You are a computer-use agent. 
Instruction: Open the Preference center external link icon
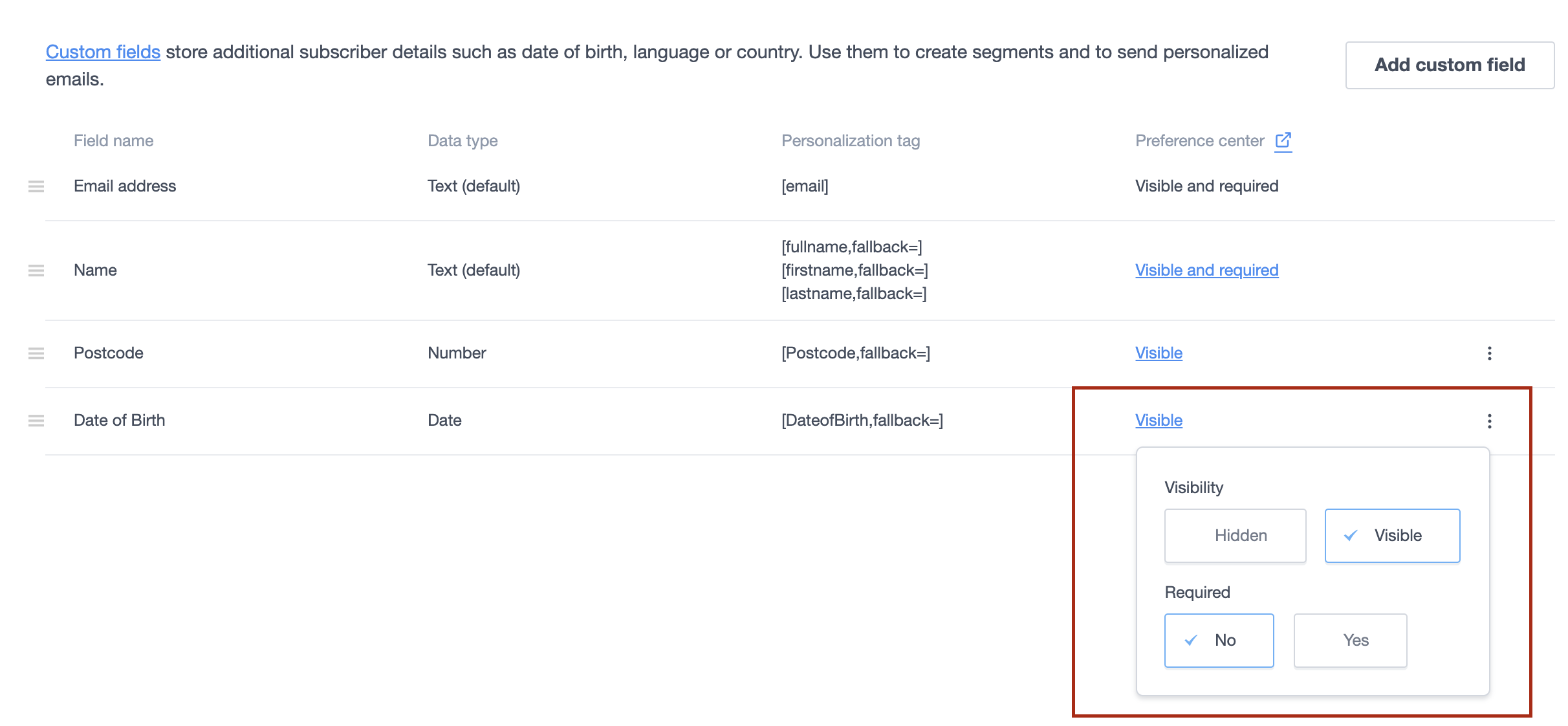[1283, 140]
